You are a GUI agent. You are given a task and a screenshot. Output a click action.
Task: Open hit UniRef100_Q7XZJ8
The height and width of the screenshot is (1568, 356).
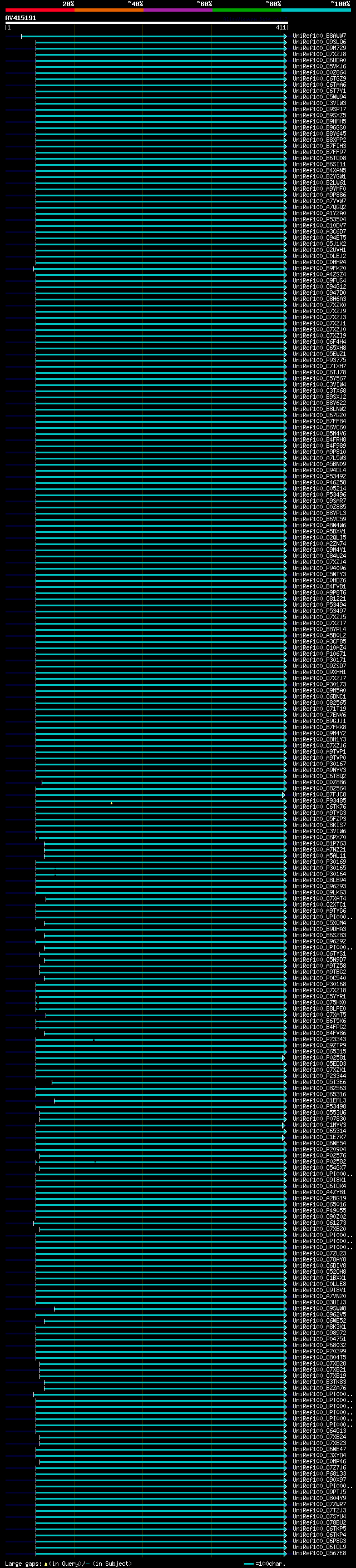point(319,54)
